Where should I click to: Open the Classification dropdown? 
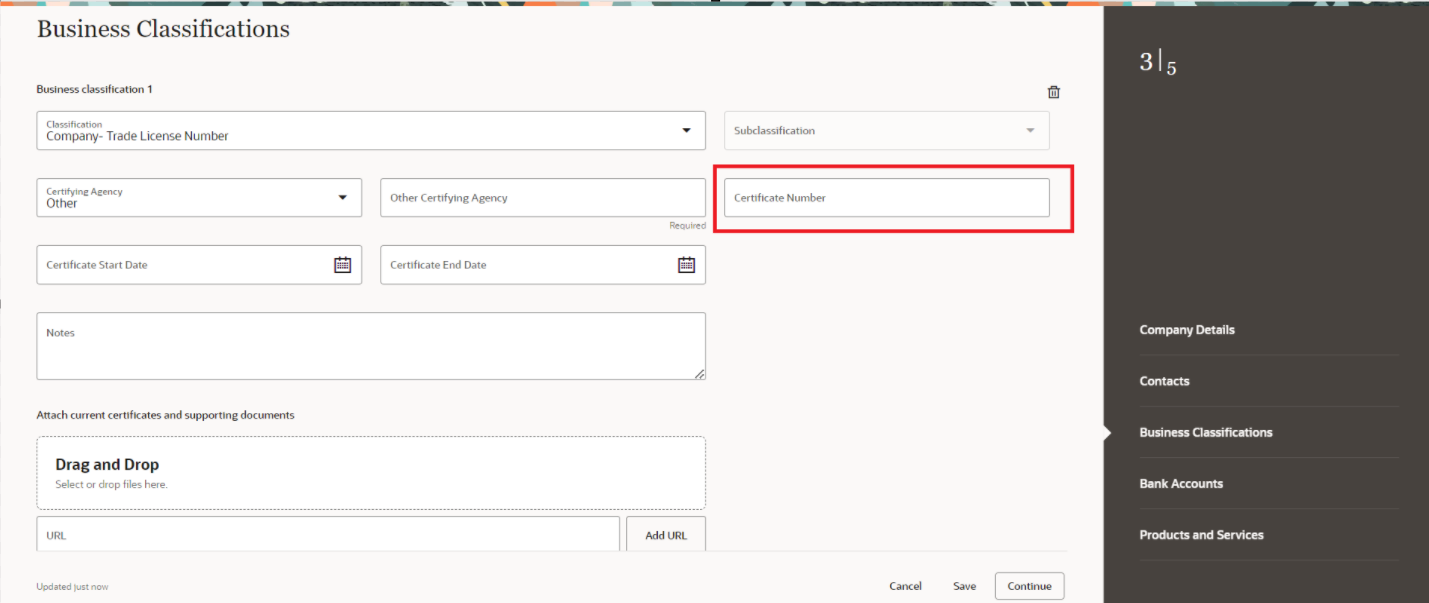[x=687, y=130]
